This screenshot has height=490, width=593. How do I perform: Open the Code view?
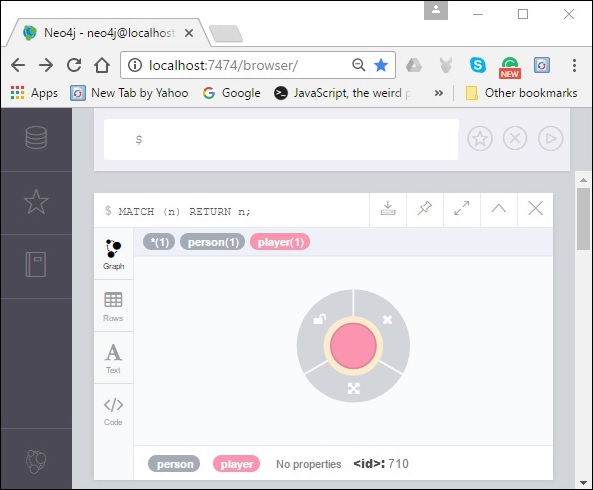click(x=113, y=411)
